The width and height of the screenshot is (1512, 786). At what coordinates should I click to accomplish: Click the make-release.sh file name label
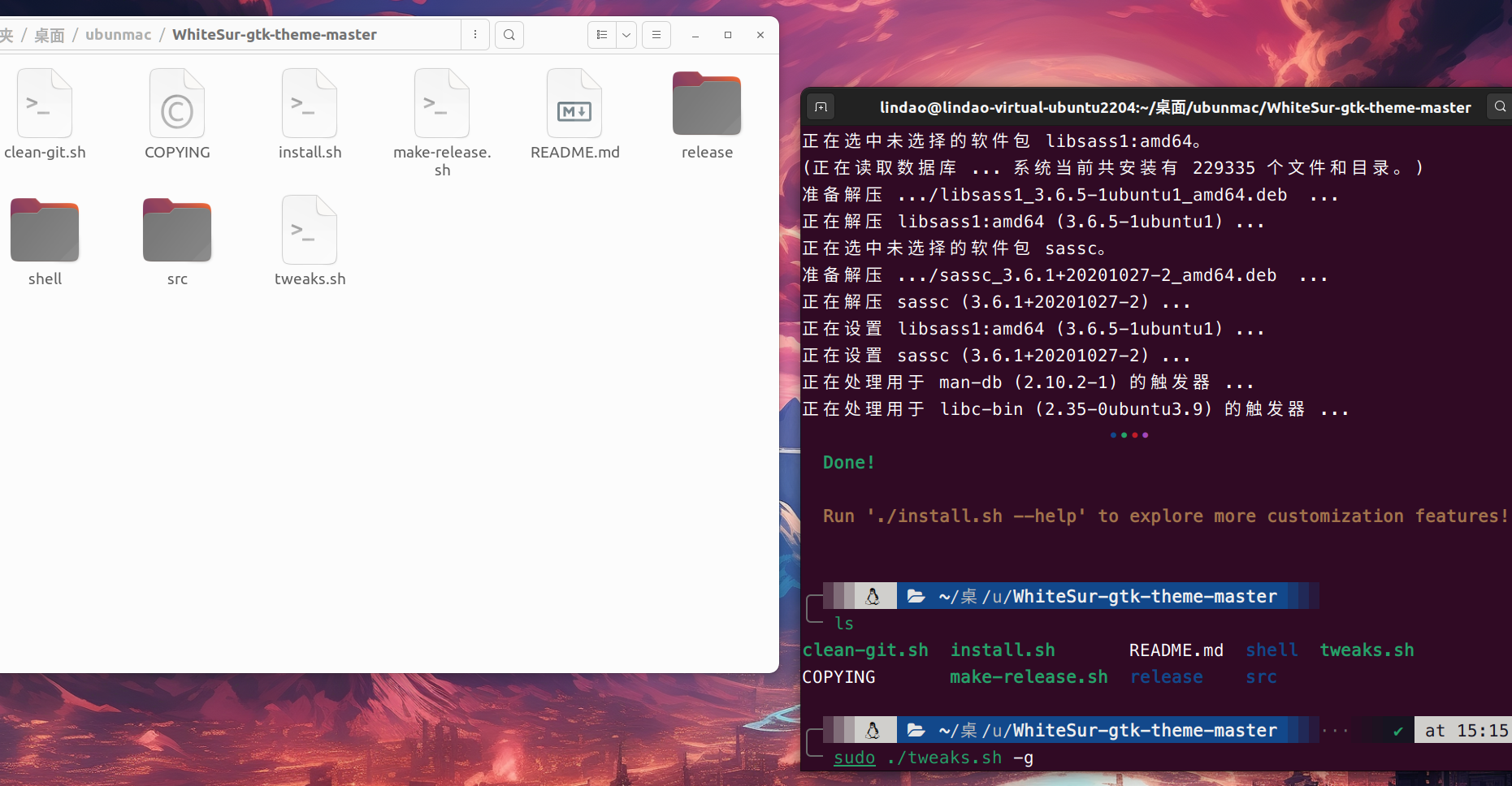[442, 161]
